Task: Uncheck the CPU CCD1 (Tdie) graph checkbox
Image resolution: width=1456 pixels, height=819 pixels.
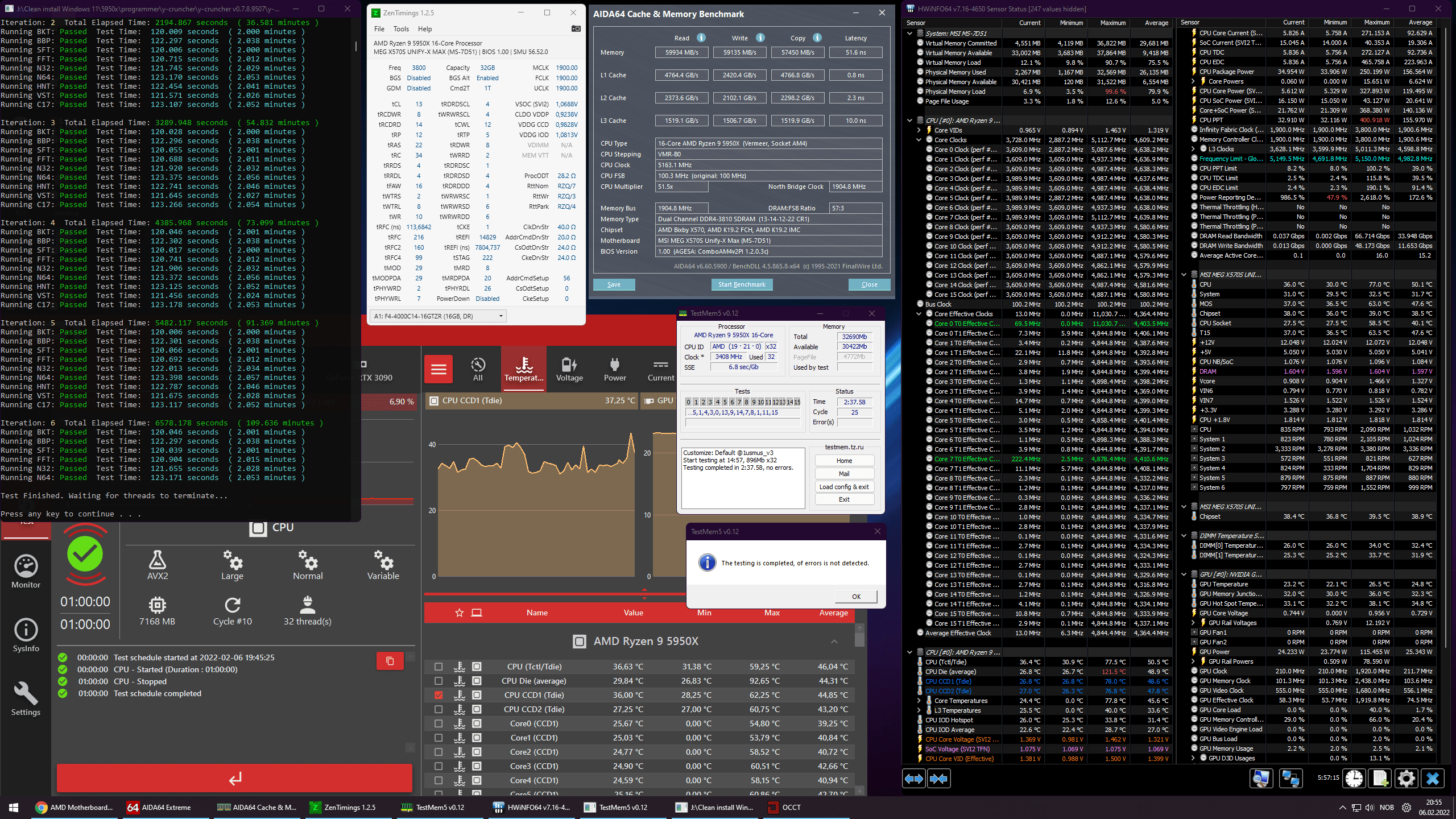Action: (439, 695)
